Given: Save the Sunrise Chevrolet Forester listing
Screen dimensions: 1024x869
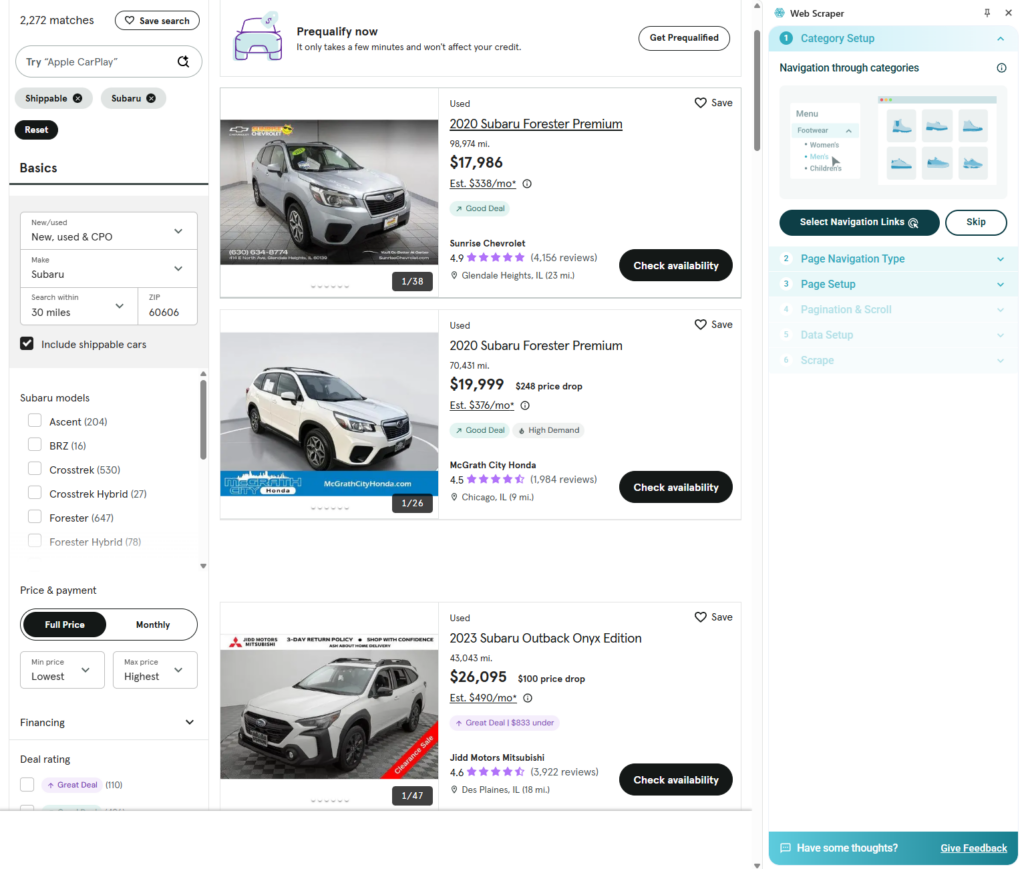Looking at the screenshot, I should 713,103.
